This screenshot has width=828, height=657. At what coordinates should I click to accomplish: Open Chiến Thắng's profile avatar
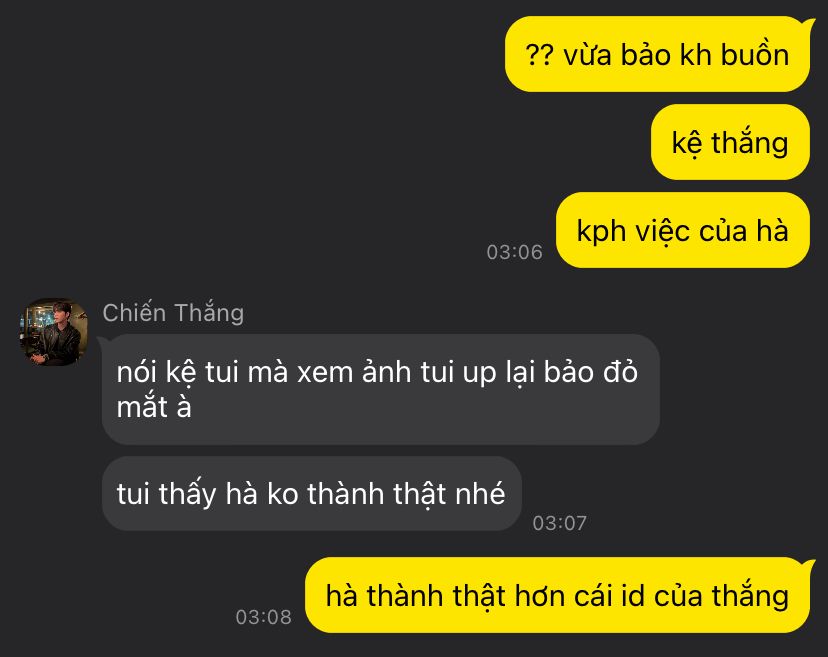tap(53, 332)
